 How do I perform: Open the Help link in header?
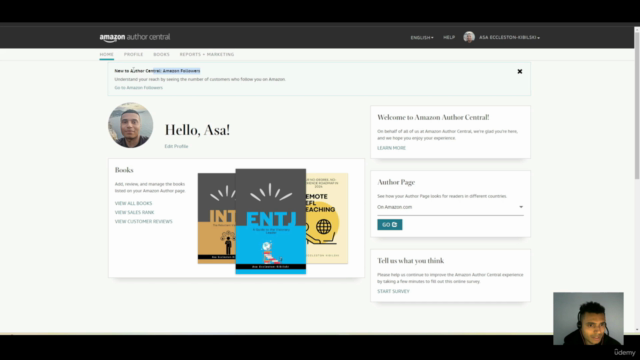(x=449, y=38)
